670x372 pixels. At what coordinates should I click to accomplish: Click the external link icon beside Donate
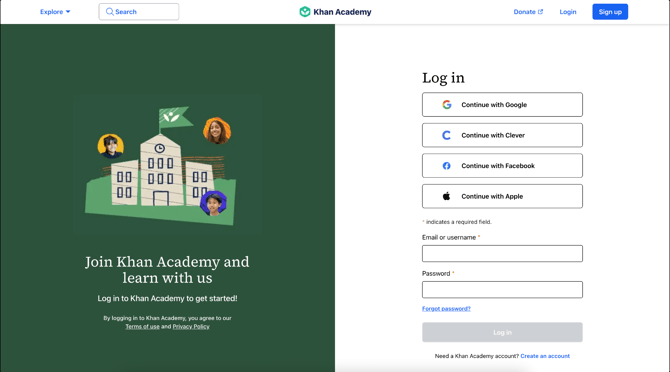tap(541, 12)
